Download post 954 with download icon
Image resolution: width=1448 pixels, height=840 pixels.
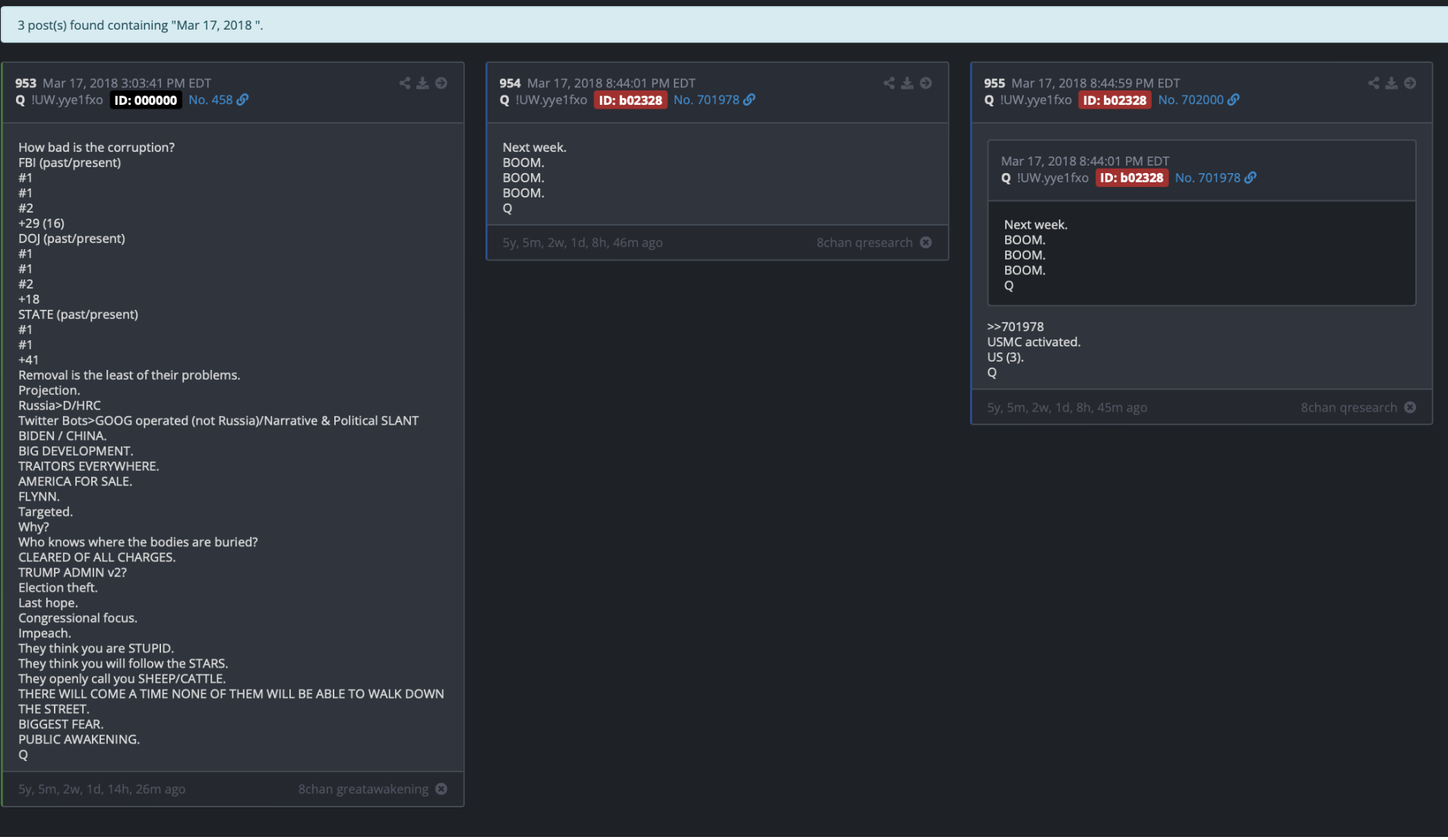tap(907, 83)
